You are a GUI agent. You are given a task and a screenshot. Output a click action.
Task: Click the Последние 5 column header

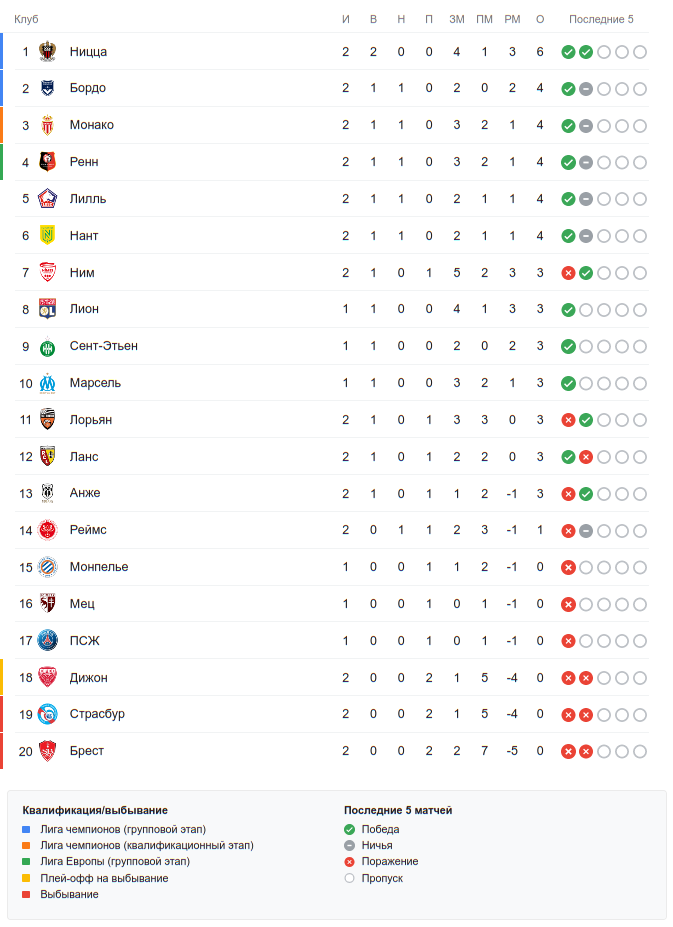[601, 19]
